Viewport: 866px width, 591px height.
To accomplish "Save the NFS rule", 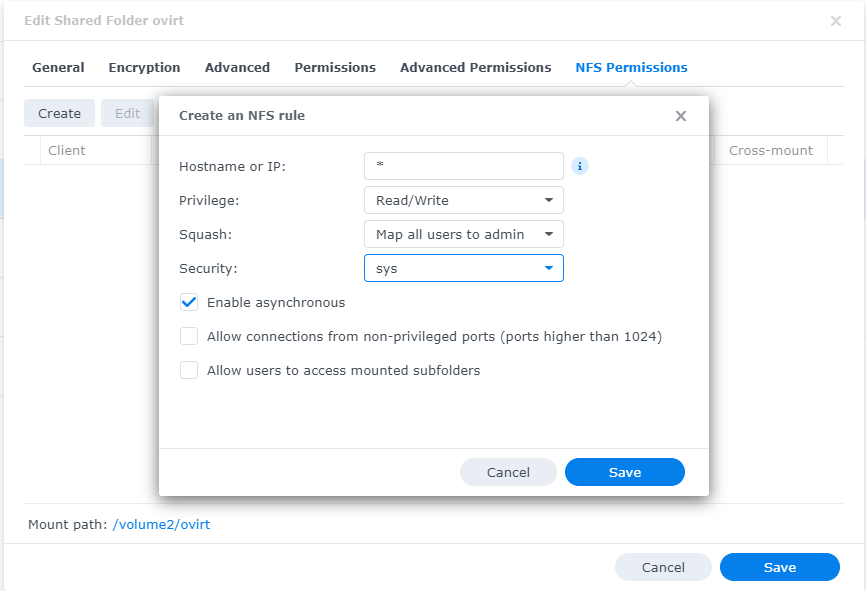I will tap(624, 472).
